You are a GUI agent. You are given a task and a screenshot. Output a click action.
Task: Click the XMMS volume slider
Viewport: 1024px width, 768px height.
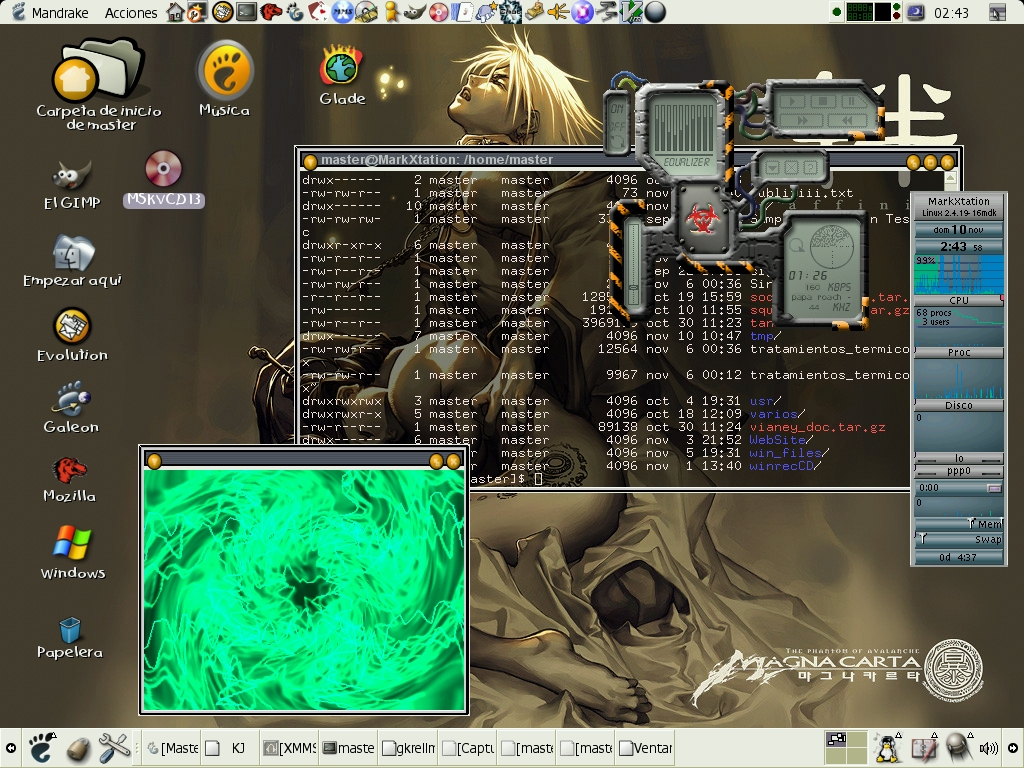click(633, 263)
